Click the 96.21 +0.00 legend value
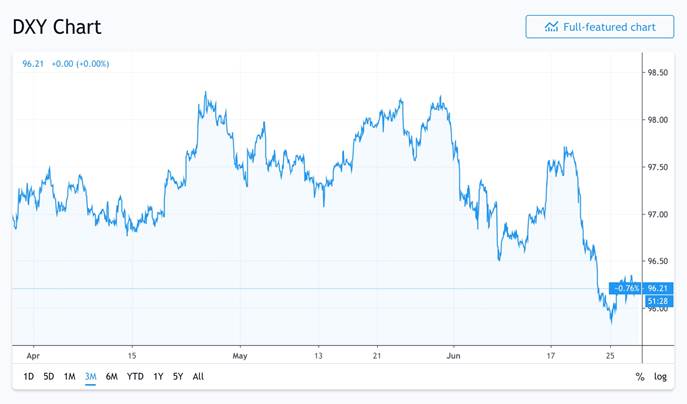 pos(65,64)
